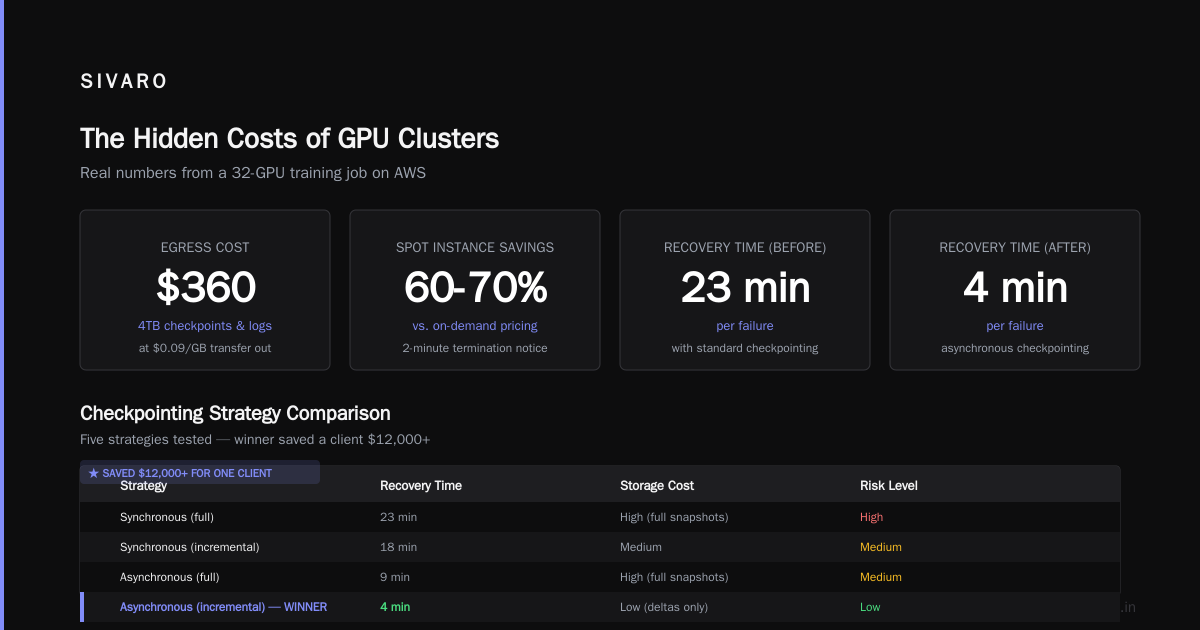Image resolution: width=1200 pixels, height=630 pixels.
Task: Click the 'Checkpointing Strategy Comparison' heading
Action: 235,413
